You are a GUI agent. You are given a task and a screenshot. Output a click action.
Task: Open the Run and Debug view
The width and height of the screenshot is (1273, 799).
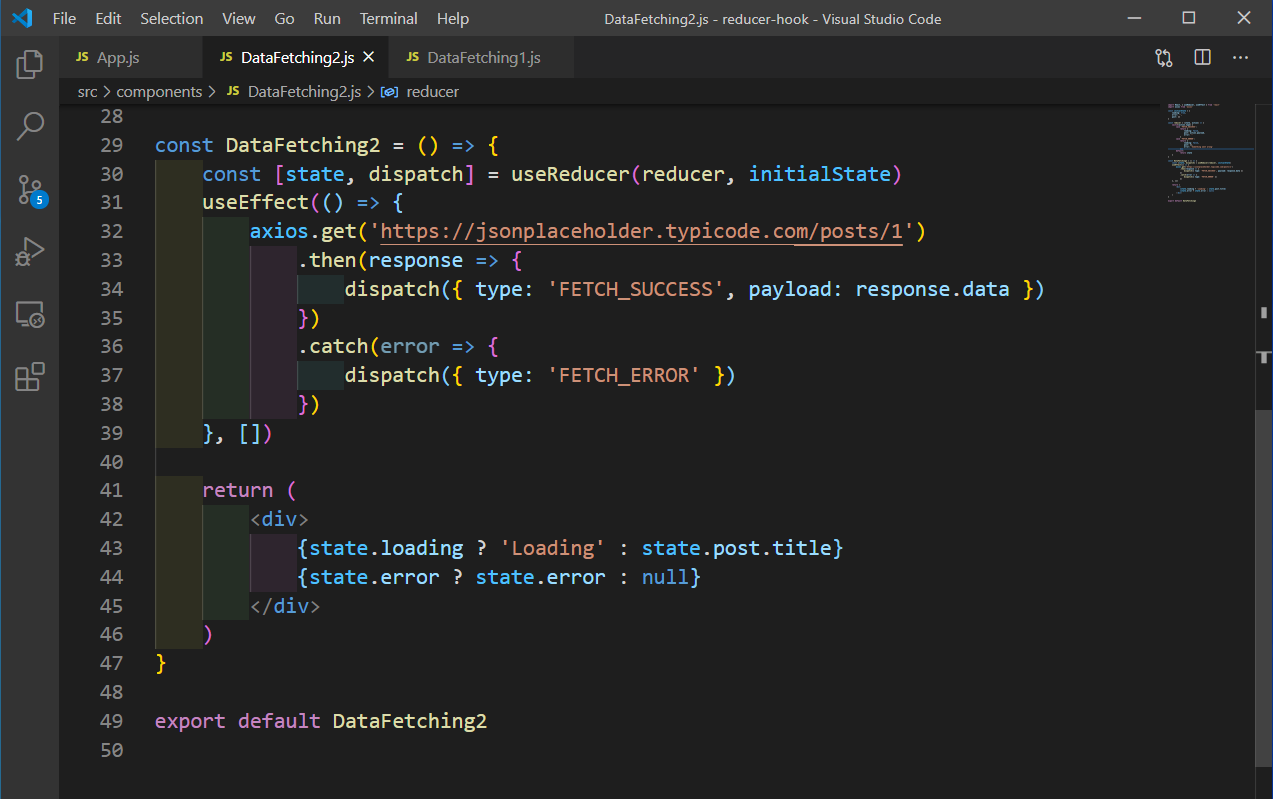tap(30, 252)
